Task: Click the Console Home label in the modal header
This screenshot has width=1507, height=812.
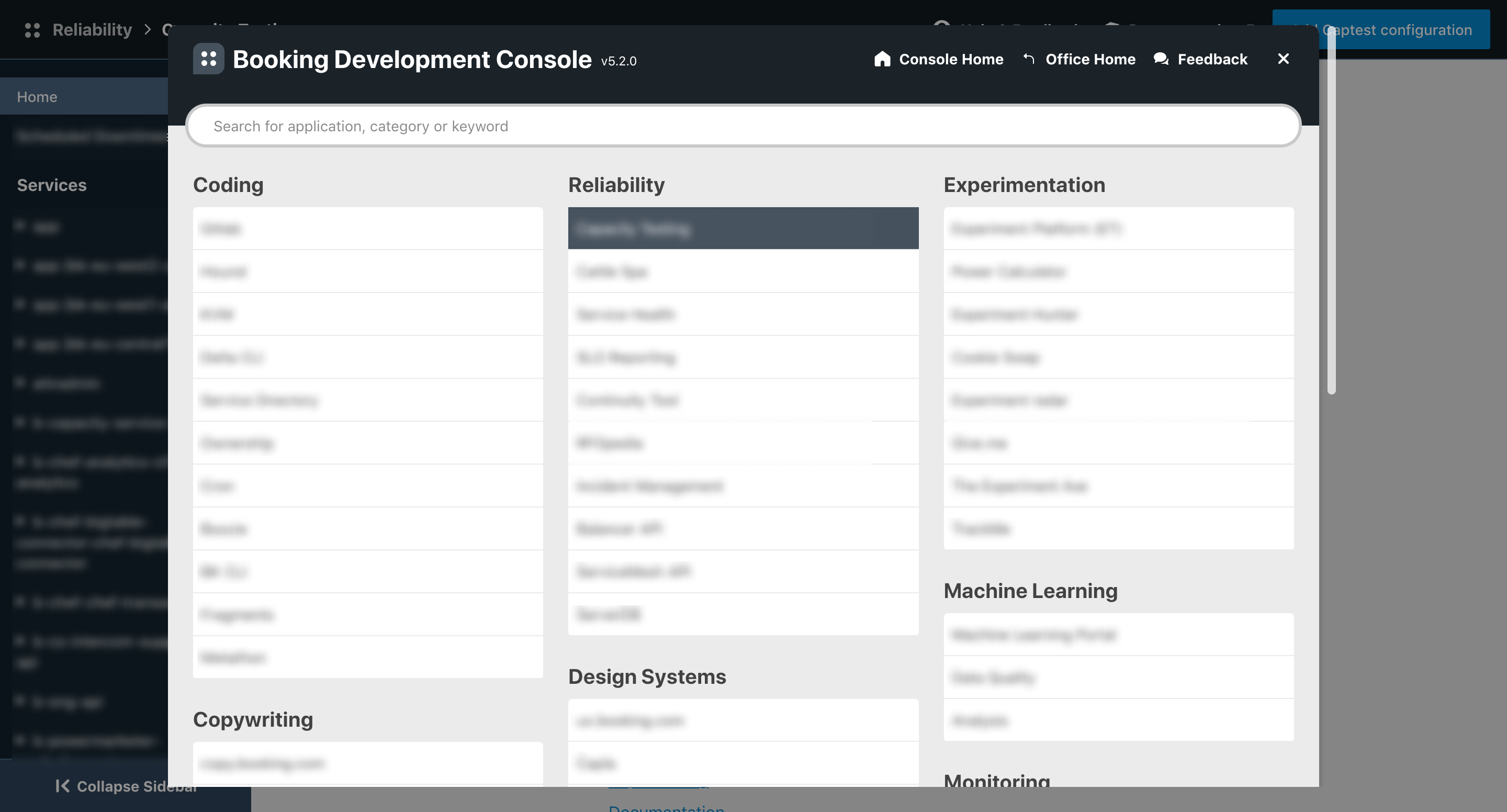Action: pyautogui.click(x=951, y=59)
